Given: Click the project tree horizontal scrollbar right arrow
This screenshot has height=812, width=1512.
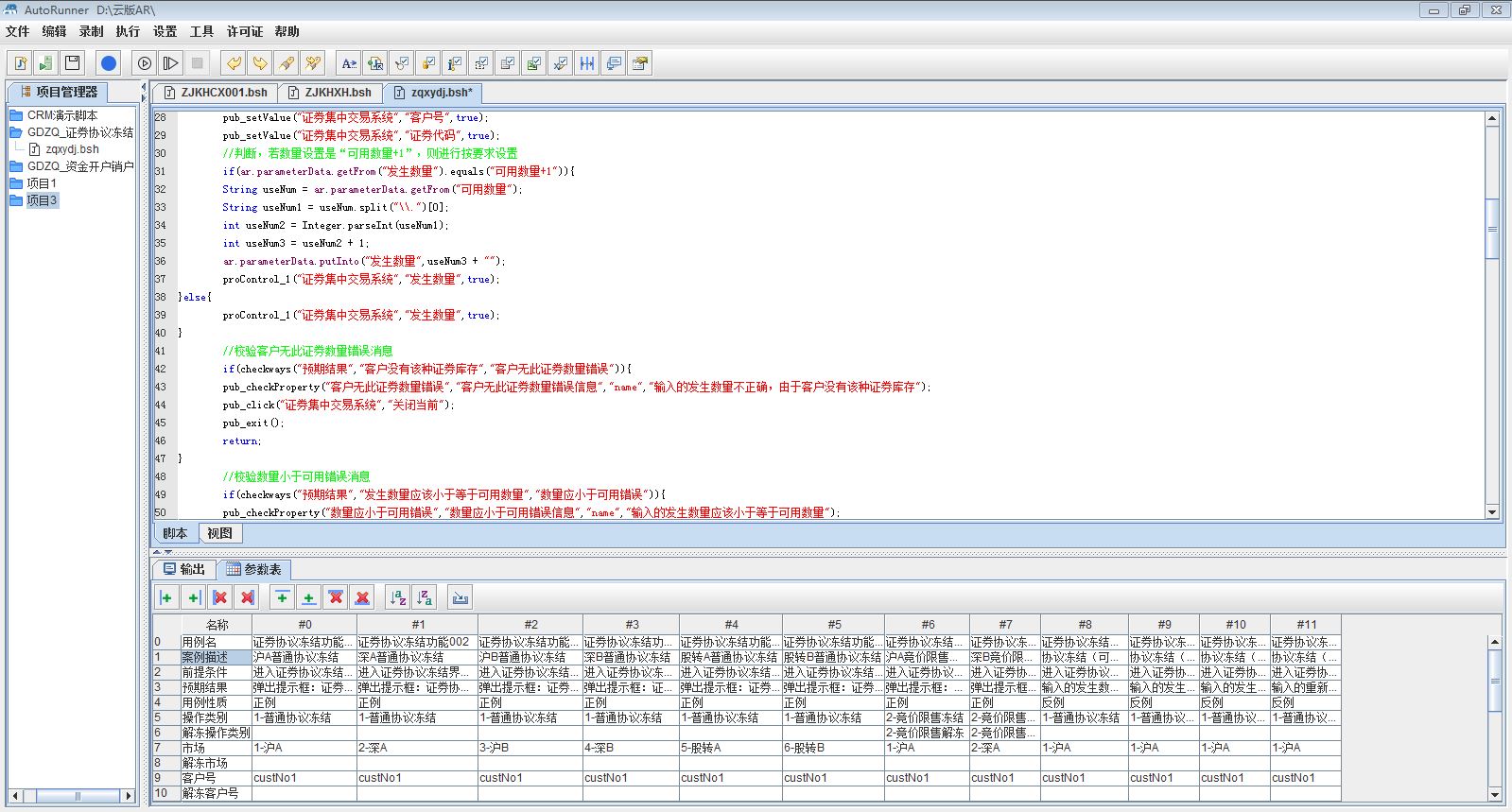Looking at the screenshot, I should point(129,796).
